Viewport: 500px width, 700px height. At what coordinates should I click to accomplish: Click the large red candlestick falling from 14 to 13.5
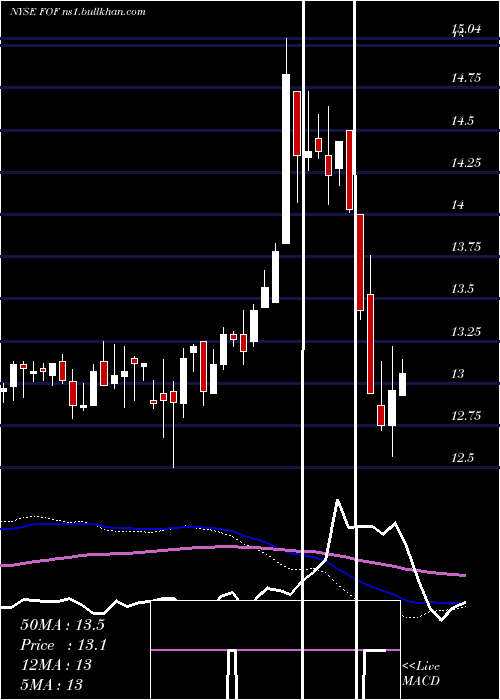[x=360, y=262]
